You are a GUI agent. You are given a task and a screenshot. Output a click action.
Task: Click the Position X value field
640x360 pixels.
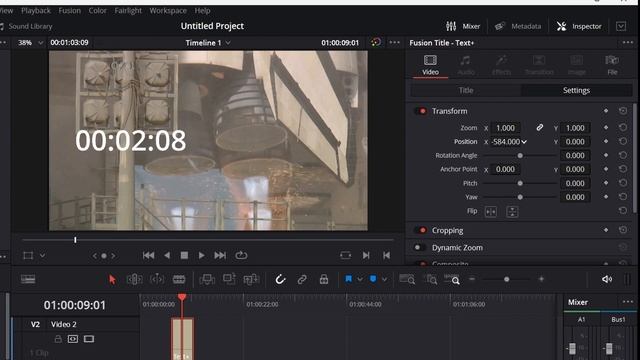(505, 142)
